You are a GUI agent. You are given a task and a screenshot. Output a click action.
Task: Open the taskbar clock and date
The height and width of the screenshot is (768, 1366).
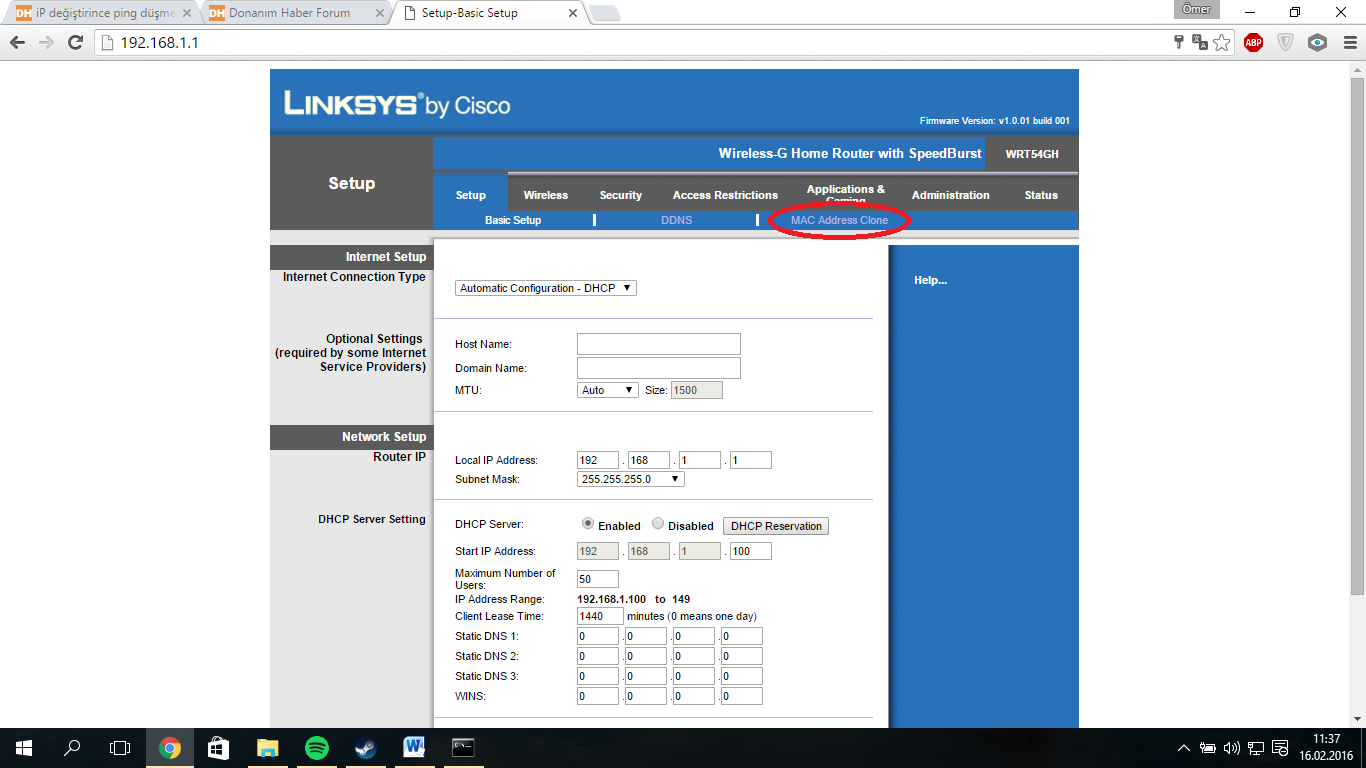(x=1326, y=747)
